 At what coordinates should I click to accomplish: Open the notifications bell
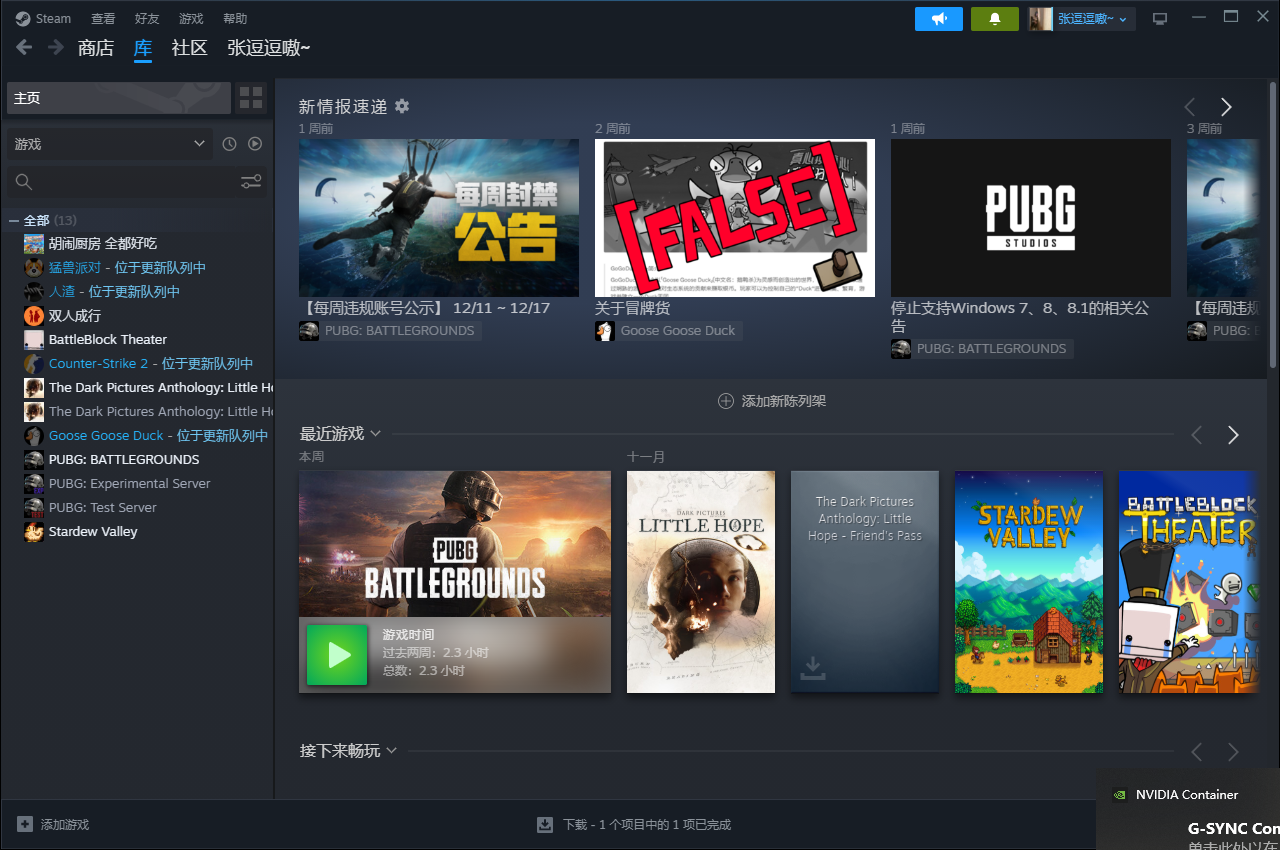[x=995, y=19]
